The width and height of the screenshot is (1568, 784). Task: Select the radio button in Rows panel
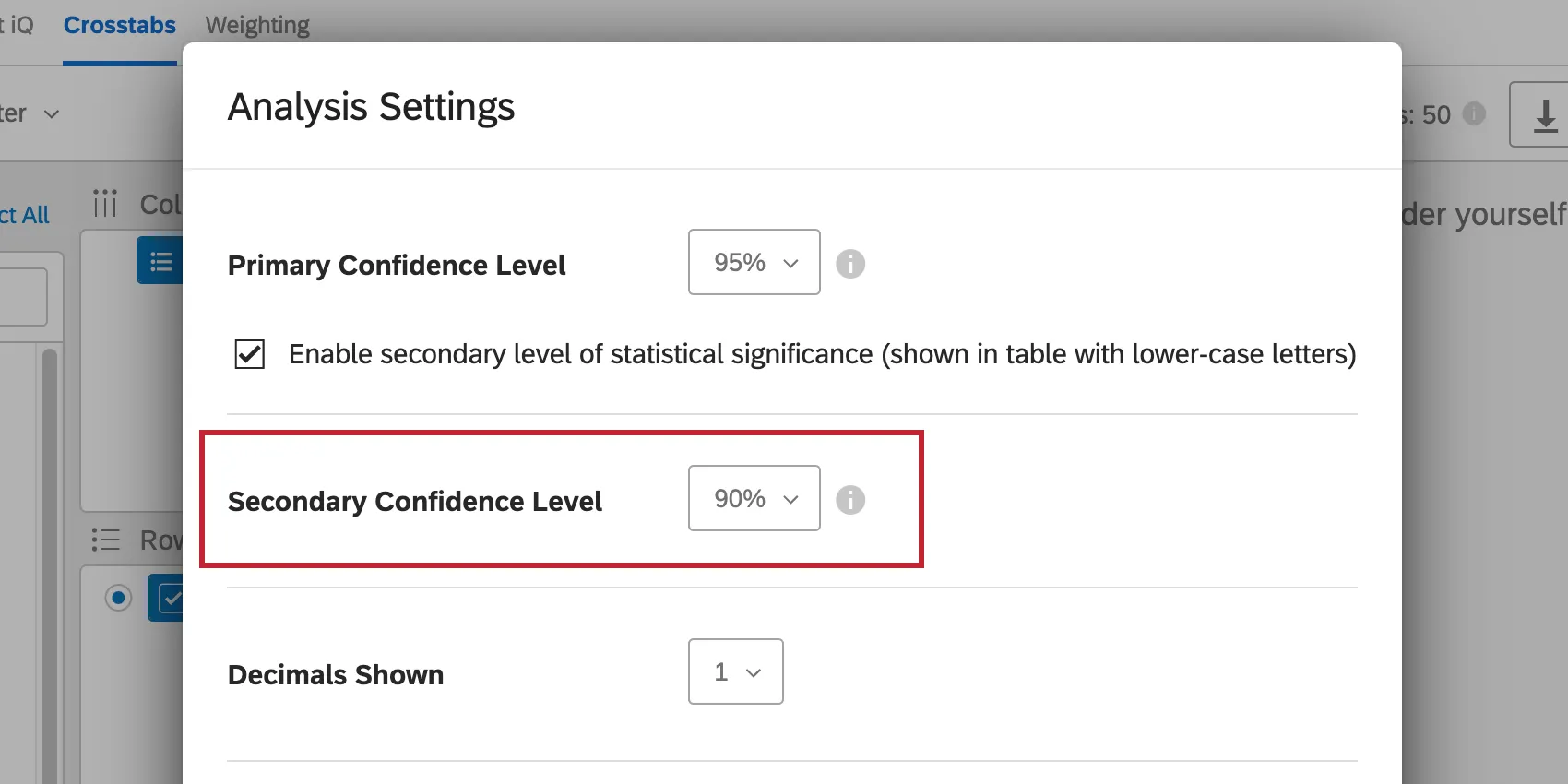point(118,598)
